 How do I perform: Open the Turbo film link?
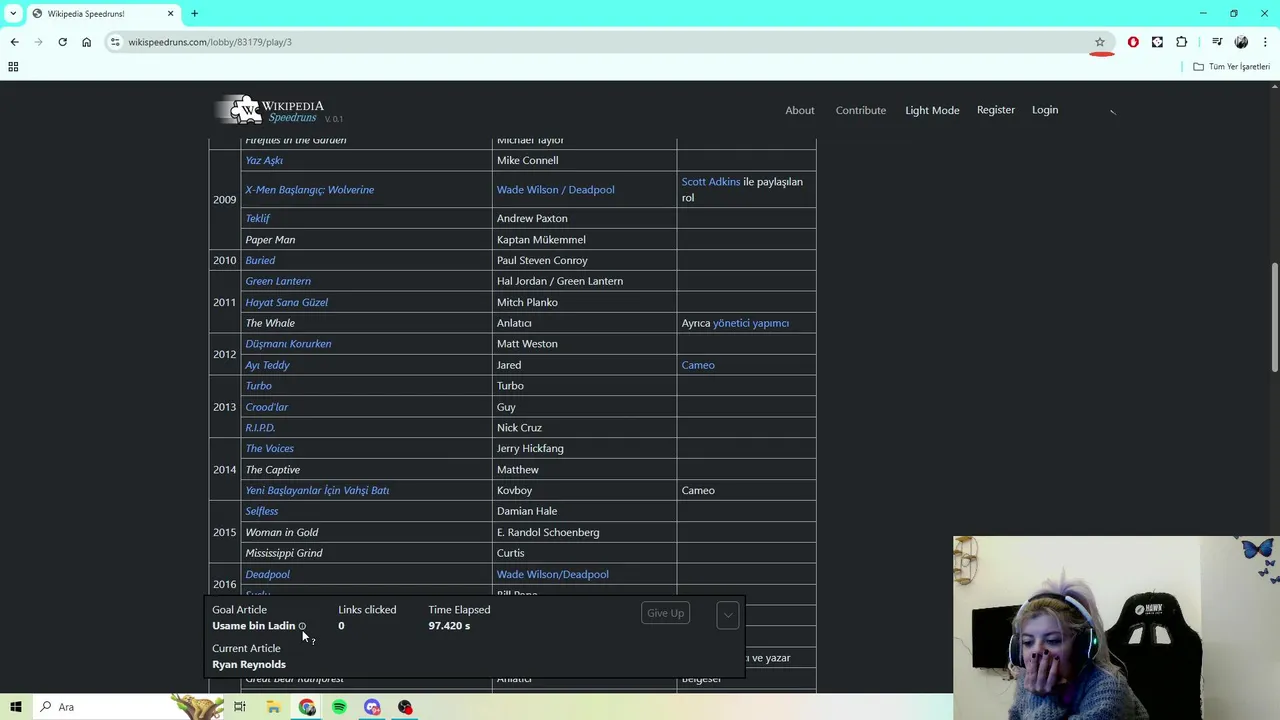(x=258, y=386)
